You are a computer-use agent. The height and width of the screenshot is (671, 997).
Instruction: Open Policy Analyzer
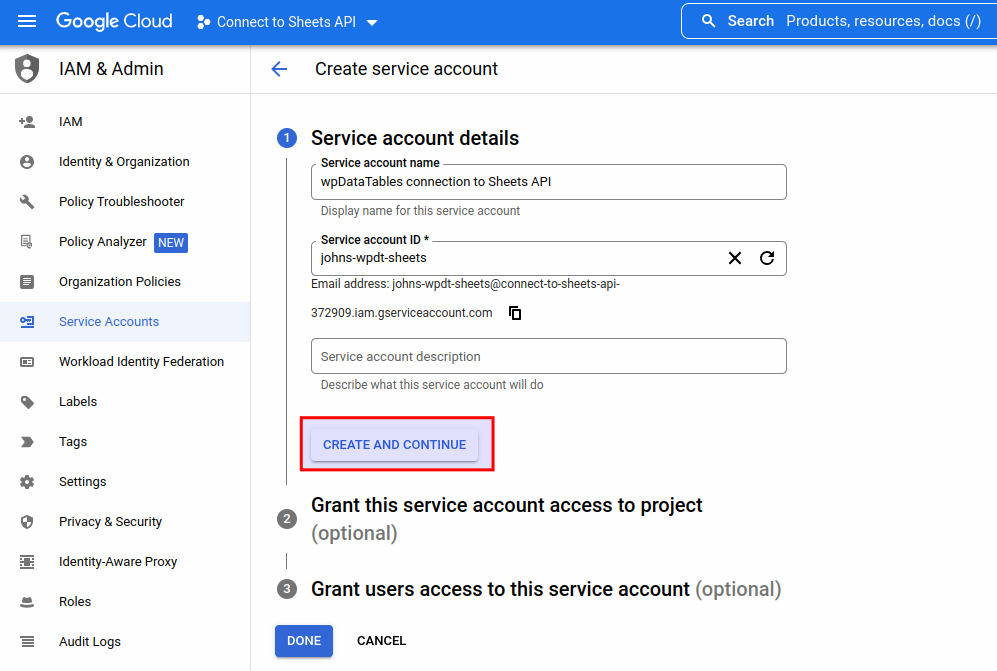(x=102, y=242)
